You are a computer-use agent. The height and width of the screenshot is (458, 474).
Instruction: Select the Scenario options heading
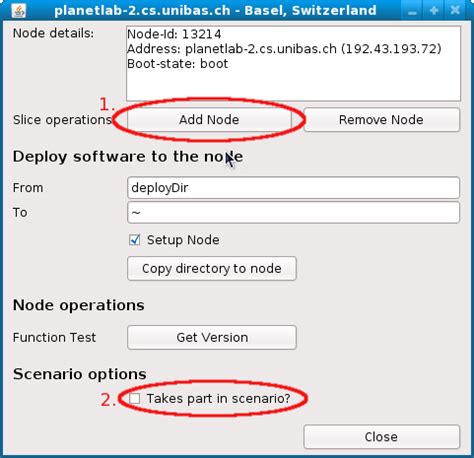(80, 374)
